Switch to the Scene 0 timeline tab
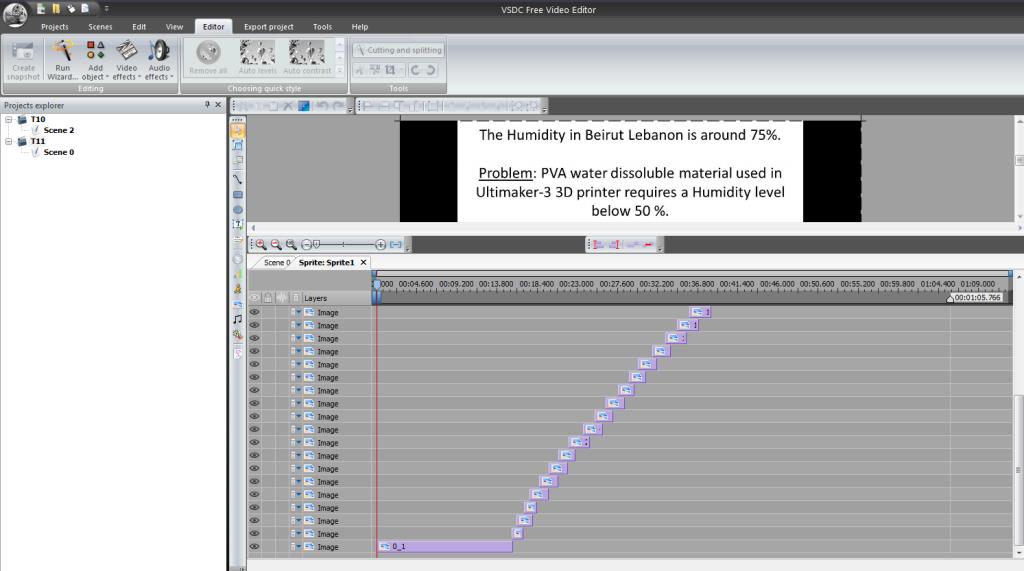This screenshot has height=571, width=1024. pos(277,263)
